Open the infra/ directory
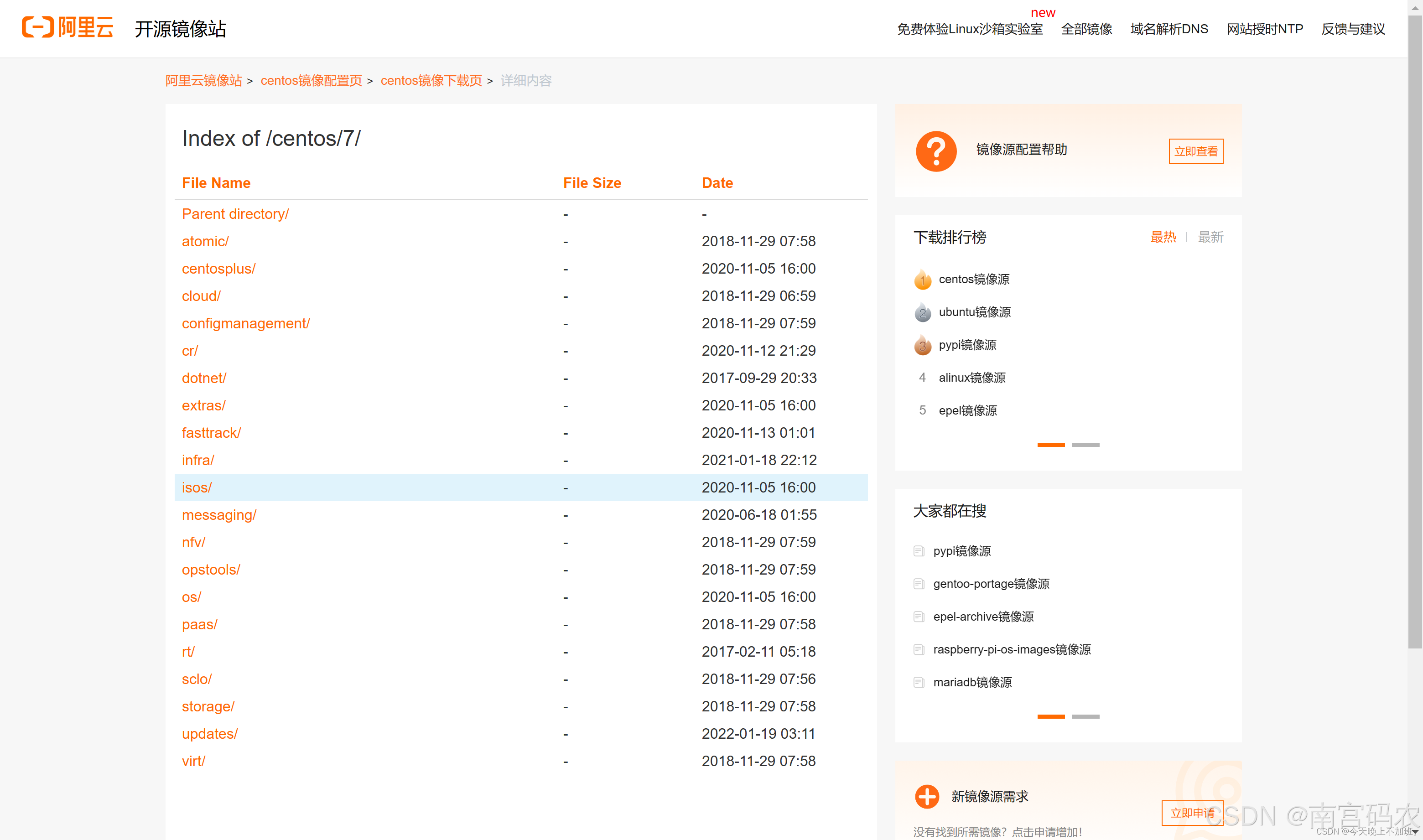Image resolution: width=1423 pixels, height=840 pixels. (197, 460)
